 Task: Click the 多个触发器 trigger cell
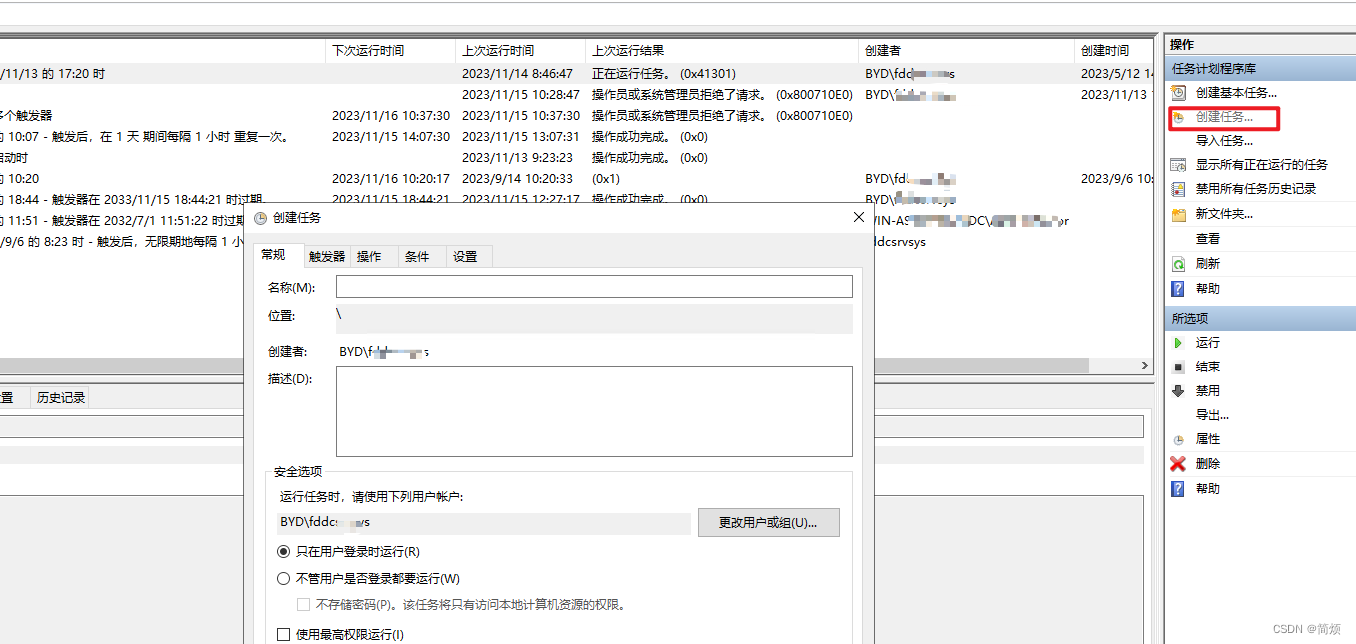pyautogui.click(x=26, y=116)
